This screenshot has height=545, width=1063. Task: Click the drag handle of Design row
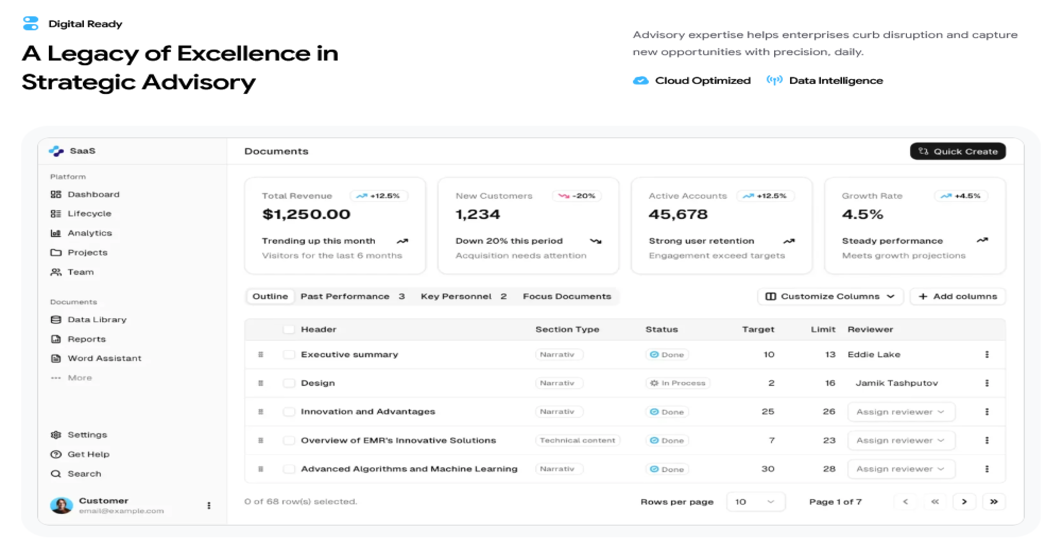pyautogui.click(x=260, y=383)
